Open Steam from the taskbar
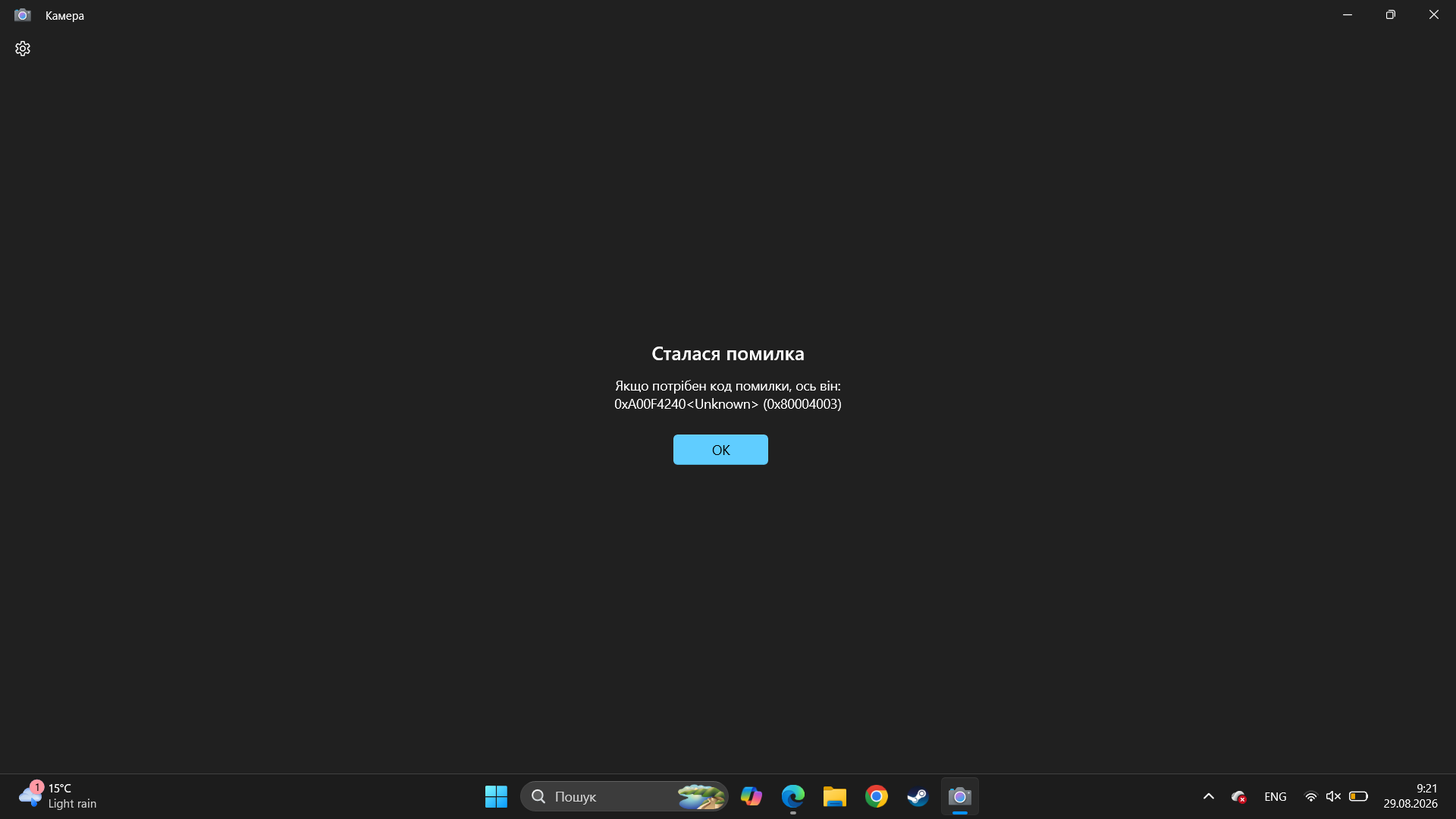This screenshot has height=819, width=1456. click(x=918, y=796)
